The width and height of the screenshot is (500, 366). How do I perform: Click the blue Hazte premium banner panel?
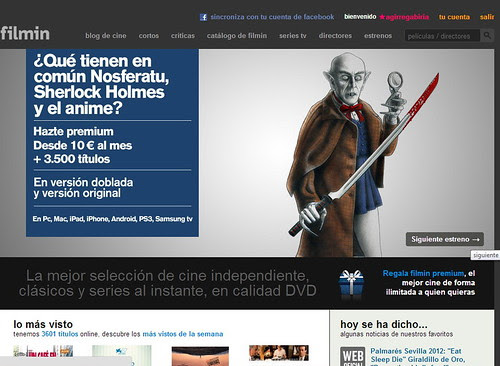coord(112,143)
